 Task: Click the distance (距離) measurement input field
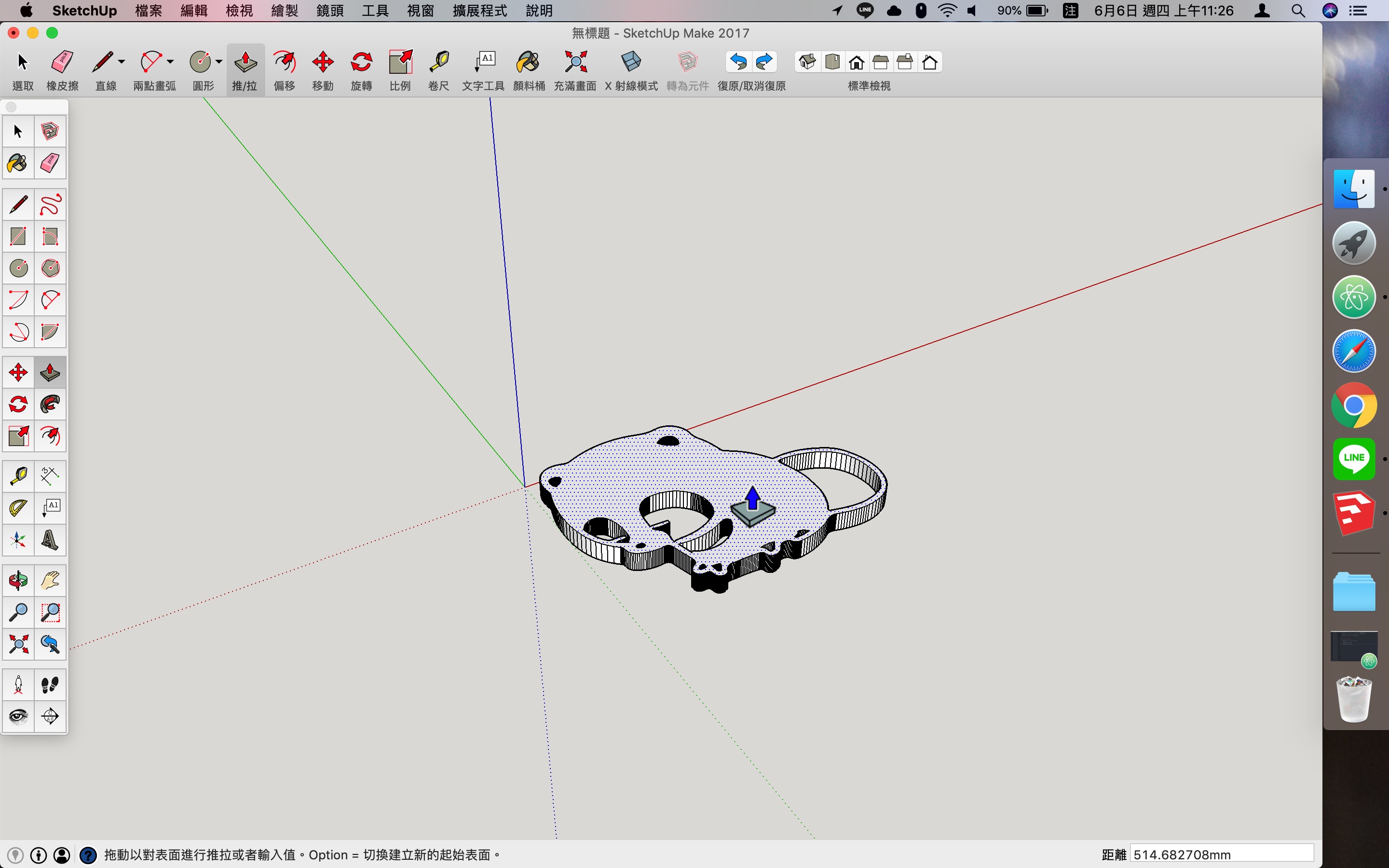tap(1221, 854)
